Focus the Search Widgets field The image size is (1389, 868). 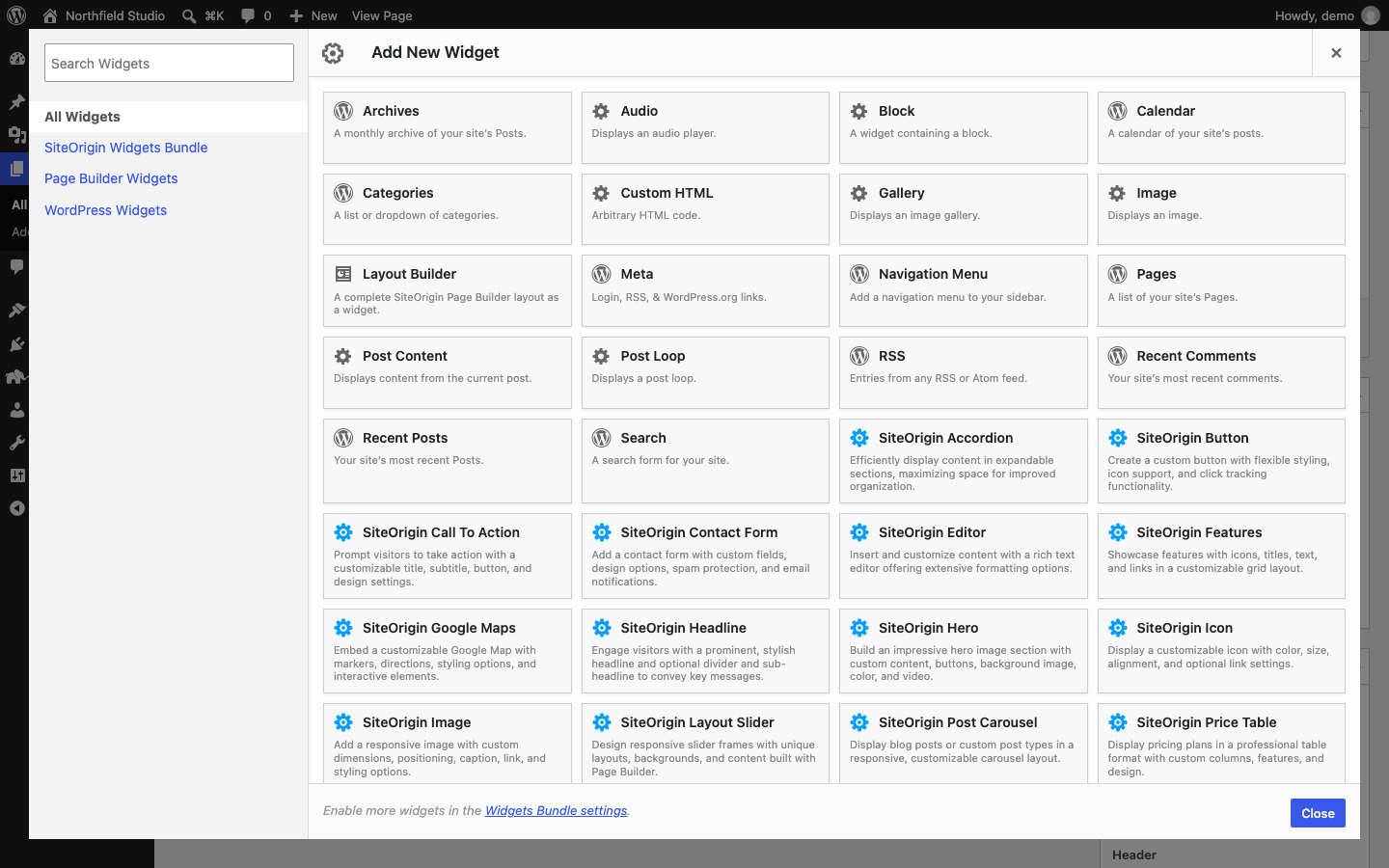point(169,63)
